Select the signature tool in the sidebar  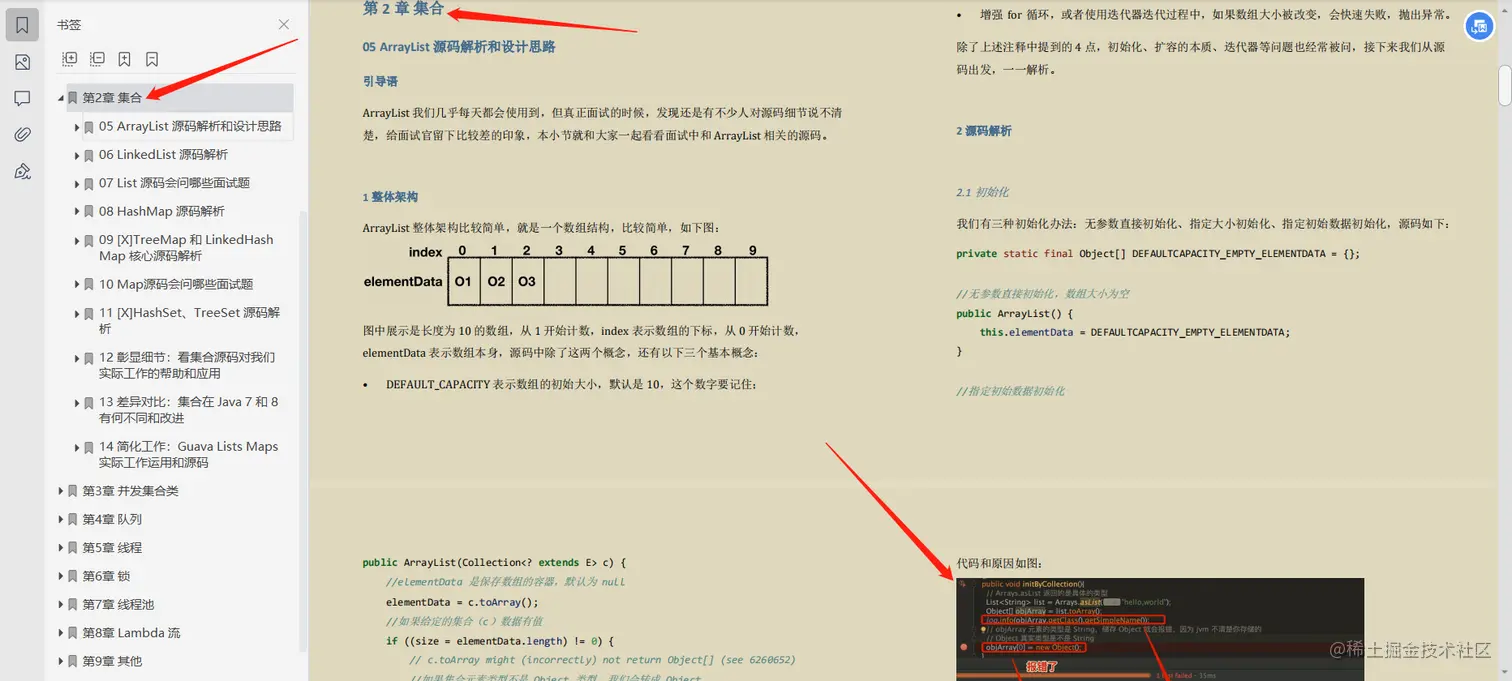22,171
